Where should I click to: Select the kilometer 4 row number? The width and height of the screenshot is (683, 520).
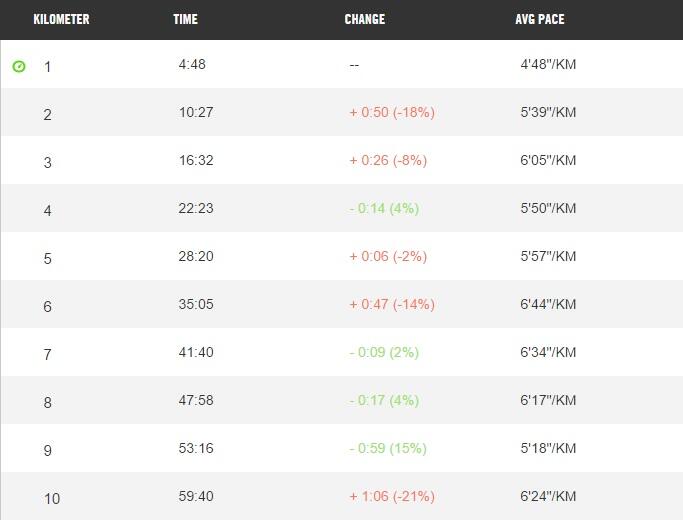tap(47, 211)
